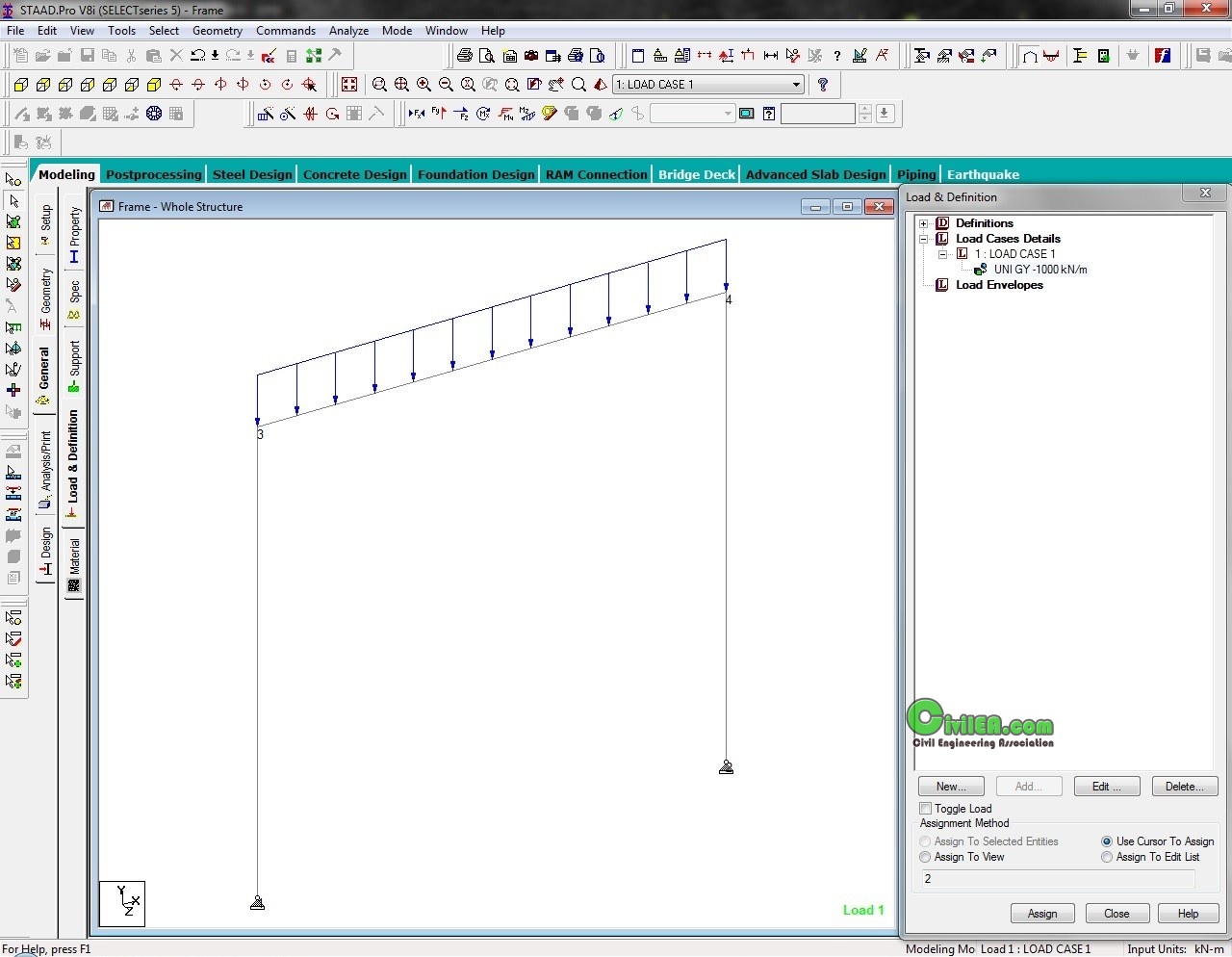1232x957 pixels.
Task: Open the Commands menu
Action: (285, 31)
